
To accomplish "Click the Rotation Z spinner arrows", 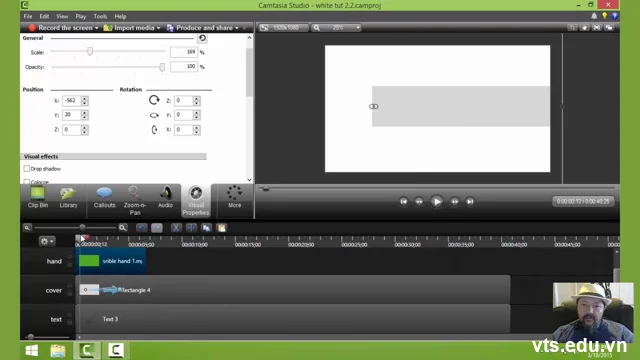I will pos(196,100).
